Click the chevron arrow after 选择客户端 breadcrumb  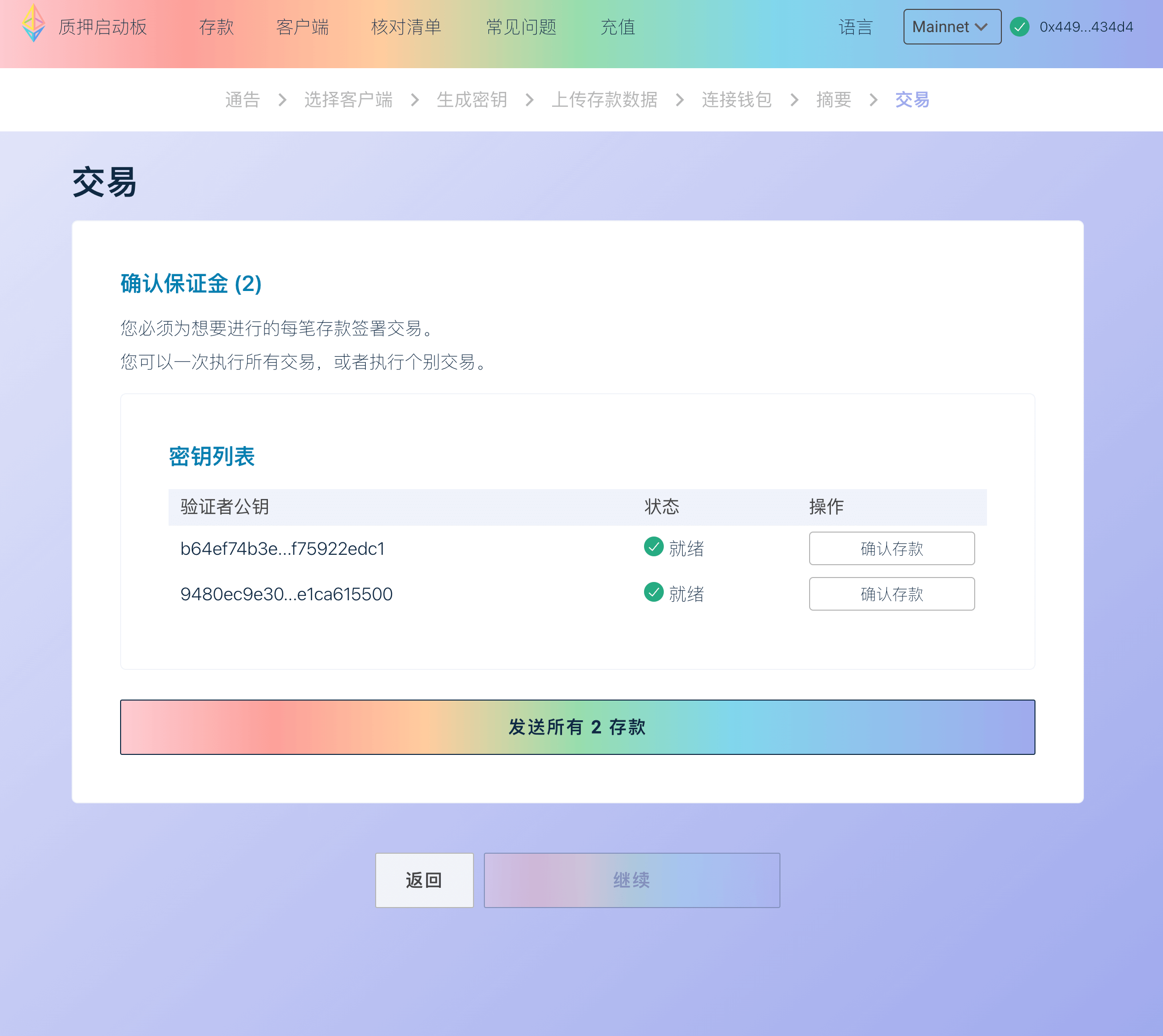[415, 100]
